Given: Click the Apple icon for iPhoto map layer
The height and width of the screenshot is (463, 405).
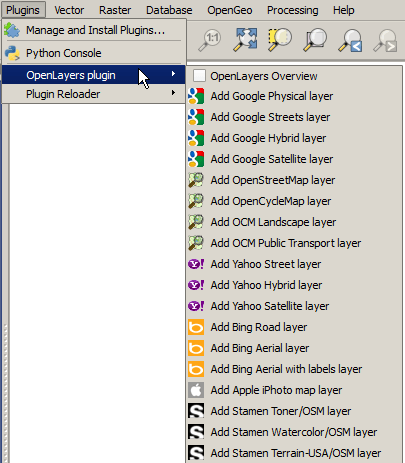Looking at the screenshot, I should [x=196, y=390].
